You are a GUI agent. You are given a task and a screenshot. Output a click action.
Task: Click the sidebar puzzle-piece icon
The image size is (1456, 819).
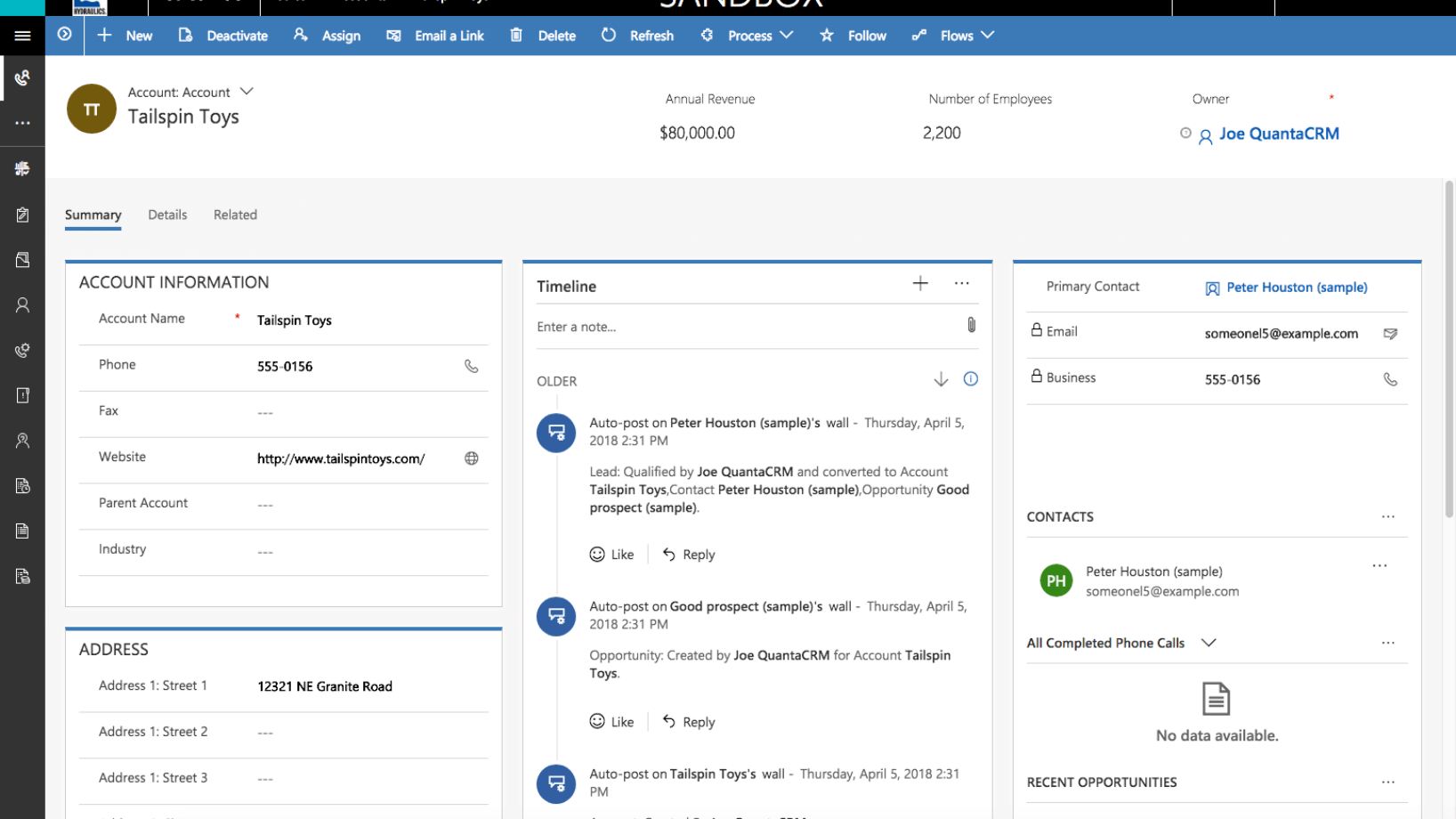[22, 168]
